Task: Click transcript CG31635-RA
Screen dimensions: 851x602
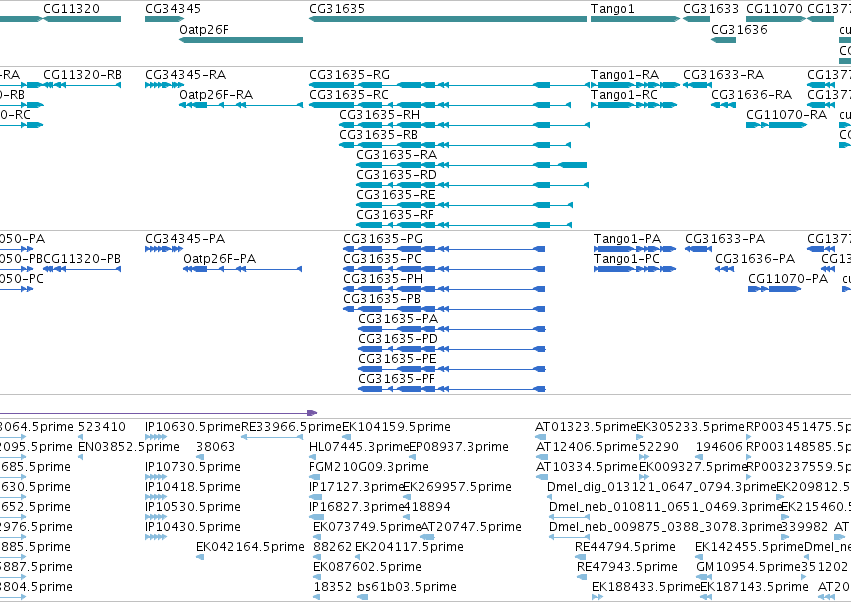Action: [472, 165]
